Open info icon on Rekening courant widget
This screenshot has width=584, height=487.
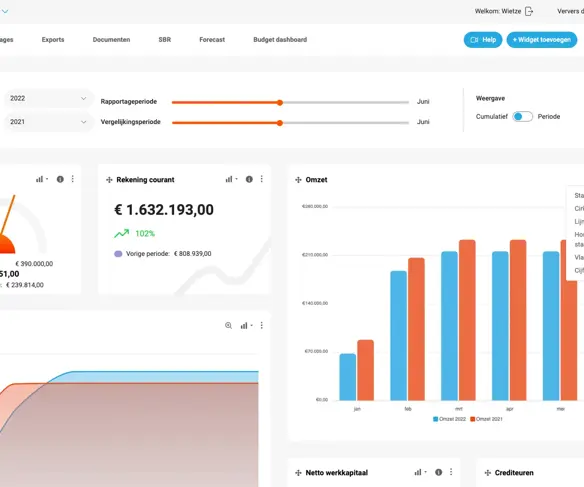pos(249,179)
